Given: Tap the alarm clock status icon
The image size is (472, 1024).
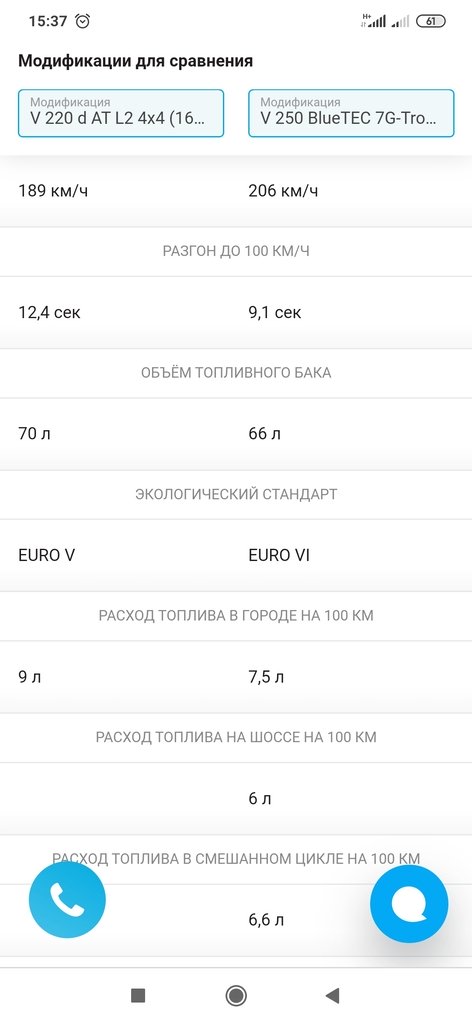Looking at the screenshot, I should [83, 21].
